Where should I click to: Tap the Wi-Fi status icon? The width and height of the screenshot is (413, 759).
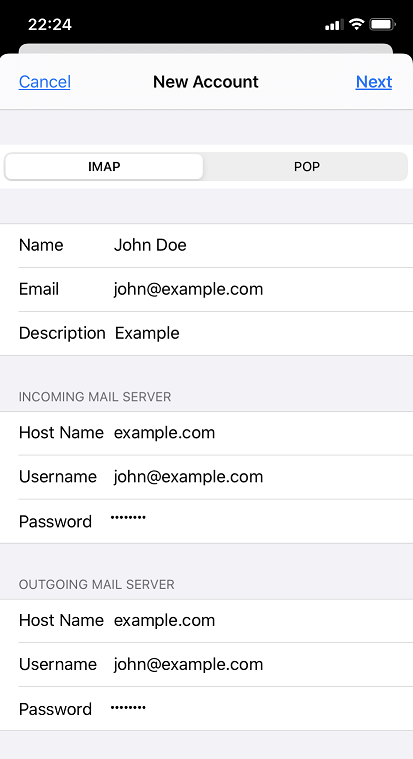click(x=357, y=24)
